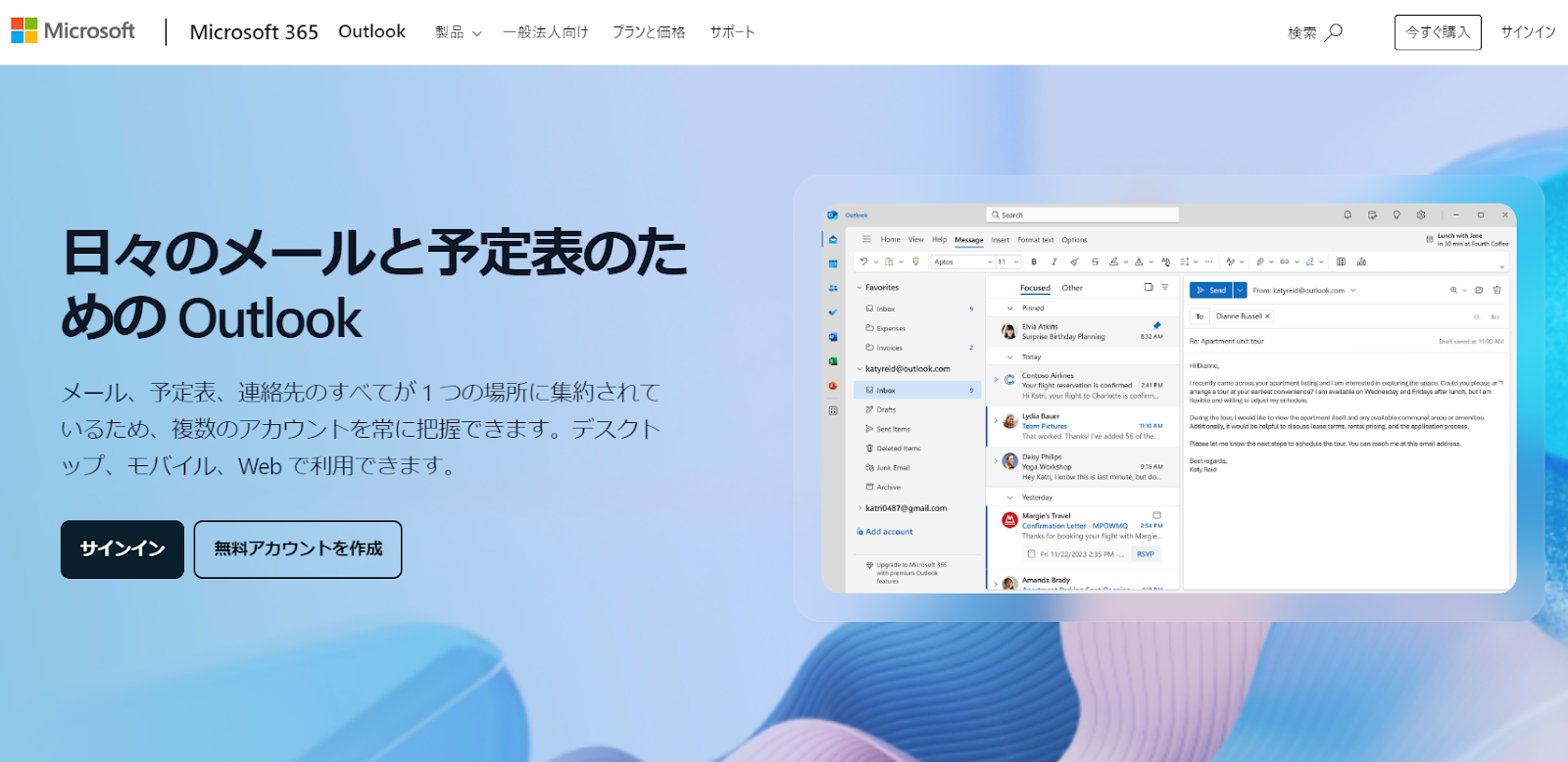This screenshot has height=762, width=1568.
Task: Toggle Strikethrough formatting in the ribbon
Action: [x=1095, y=262]
